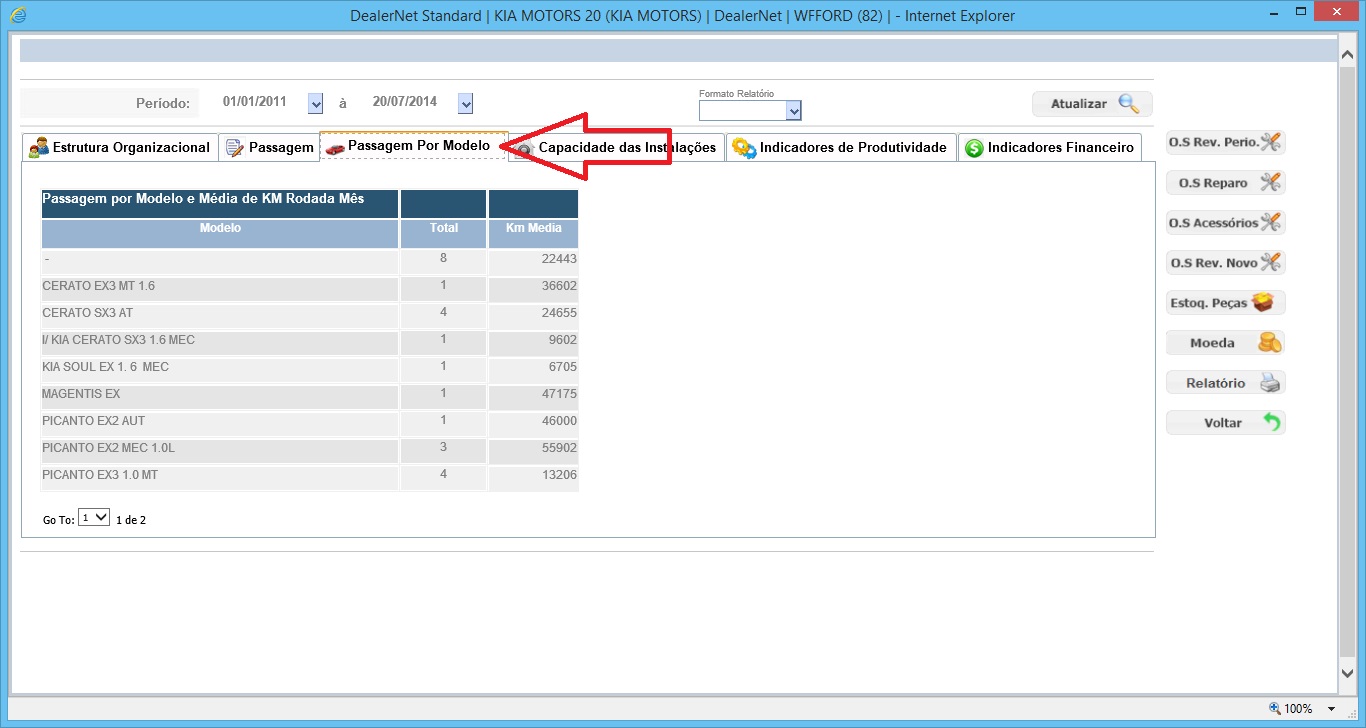Click the Relatório print button

pyautogui.click(x=1226, y=382)
